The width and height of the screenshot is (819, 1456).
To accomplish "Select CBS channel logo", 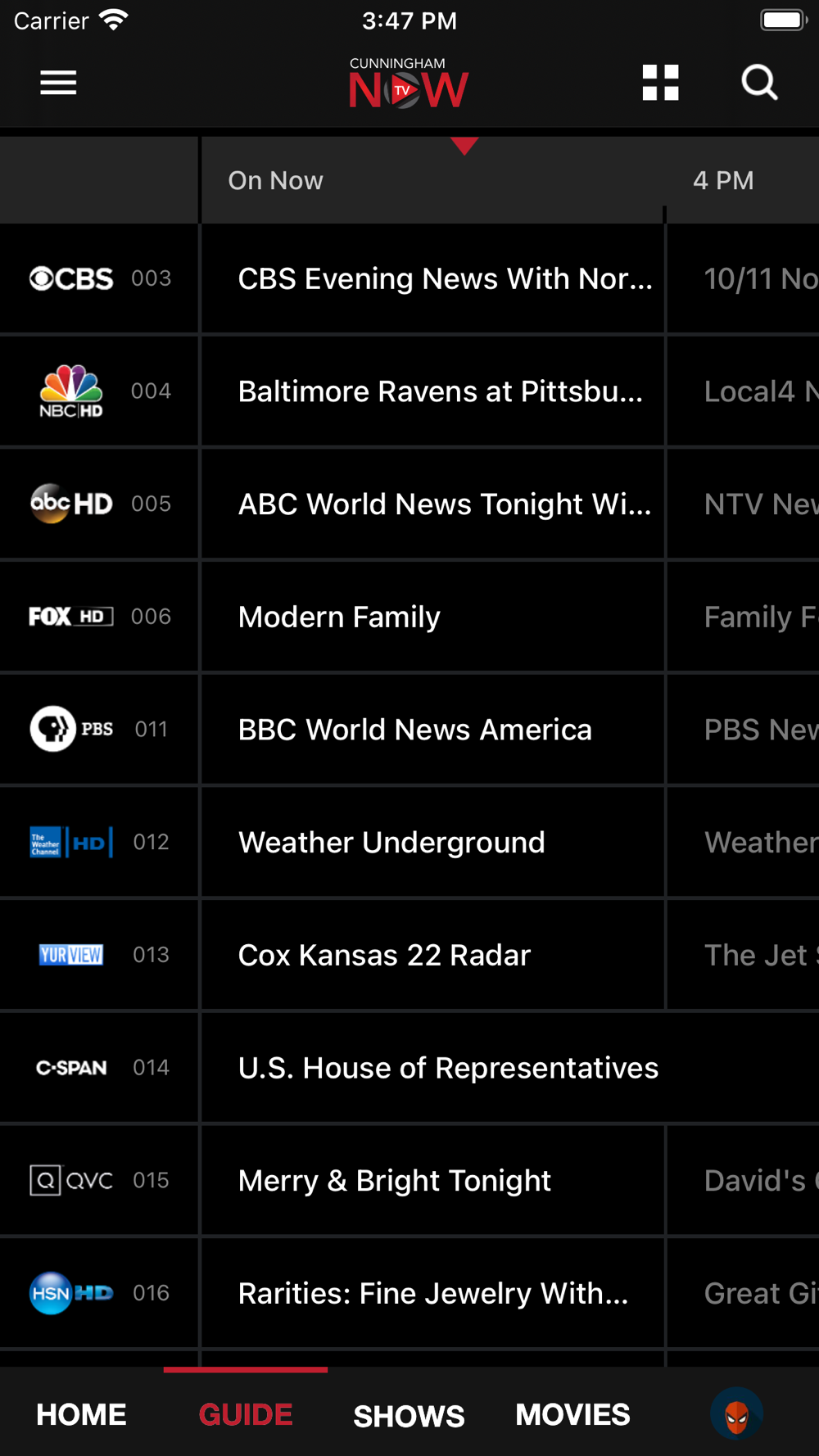I will coord(71,278).
